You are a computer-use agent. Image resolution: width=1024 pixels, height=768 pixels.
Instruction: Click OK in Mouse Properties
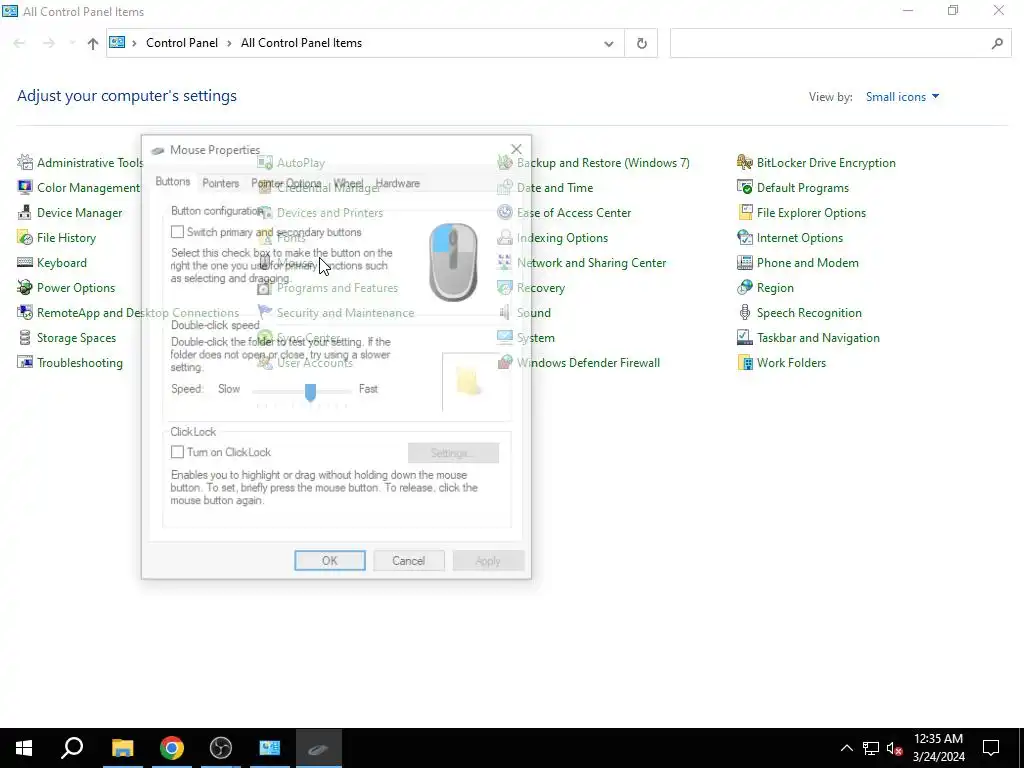coord(330,560)
